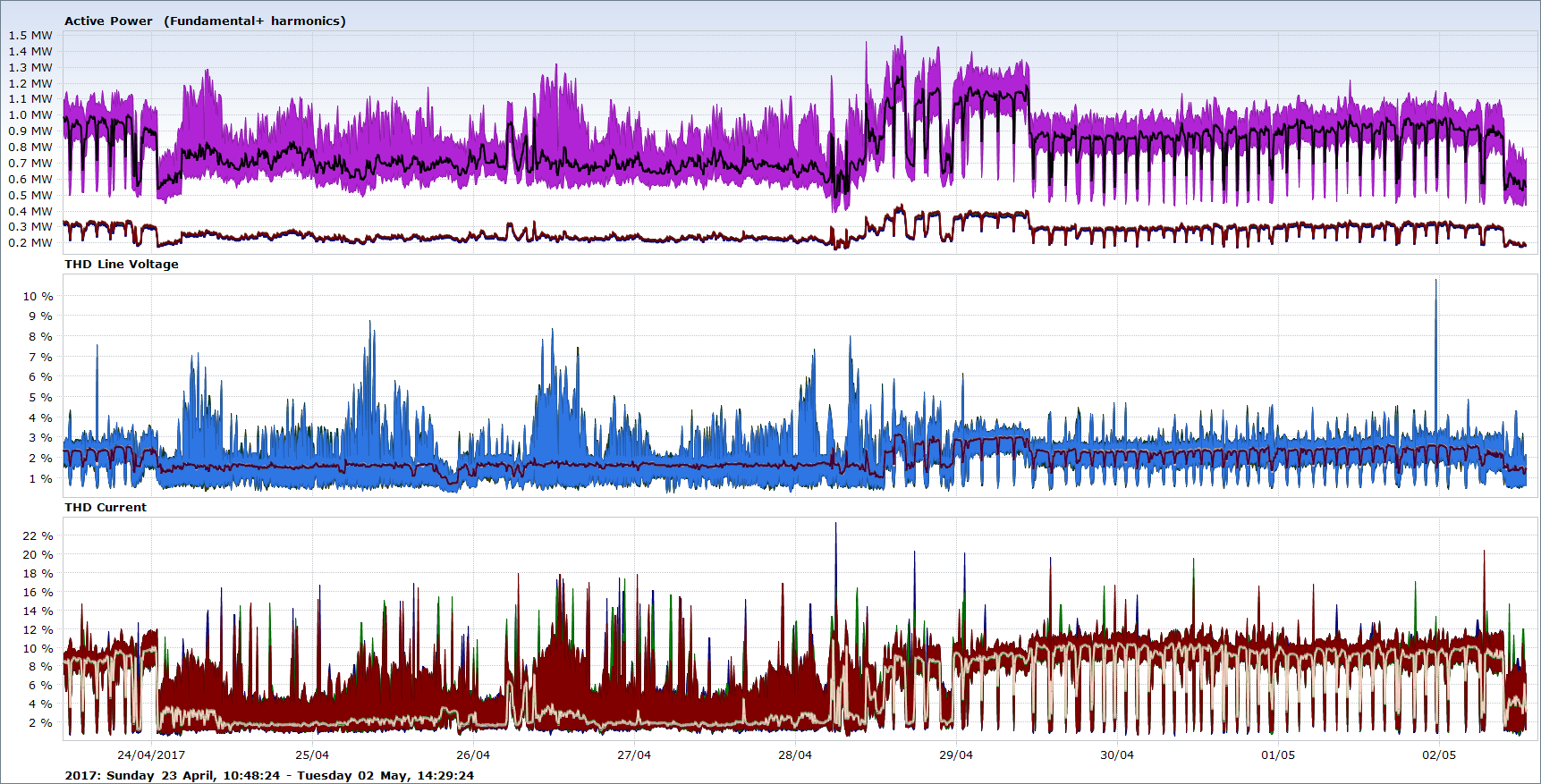This screenshot has width=1541, height=784.
Task: Click the 0.2 MW y-axis label
Action: click(x=30, y=242)
